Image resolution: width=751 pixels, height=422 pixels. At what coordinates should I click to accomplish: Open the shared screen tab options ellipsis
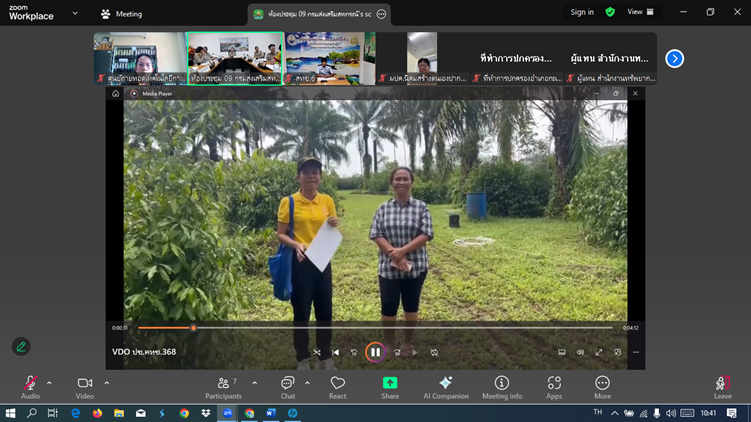(381, 14)
